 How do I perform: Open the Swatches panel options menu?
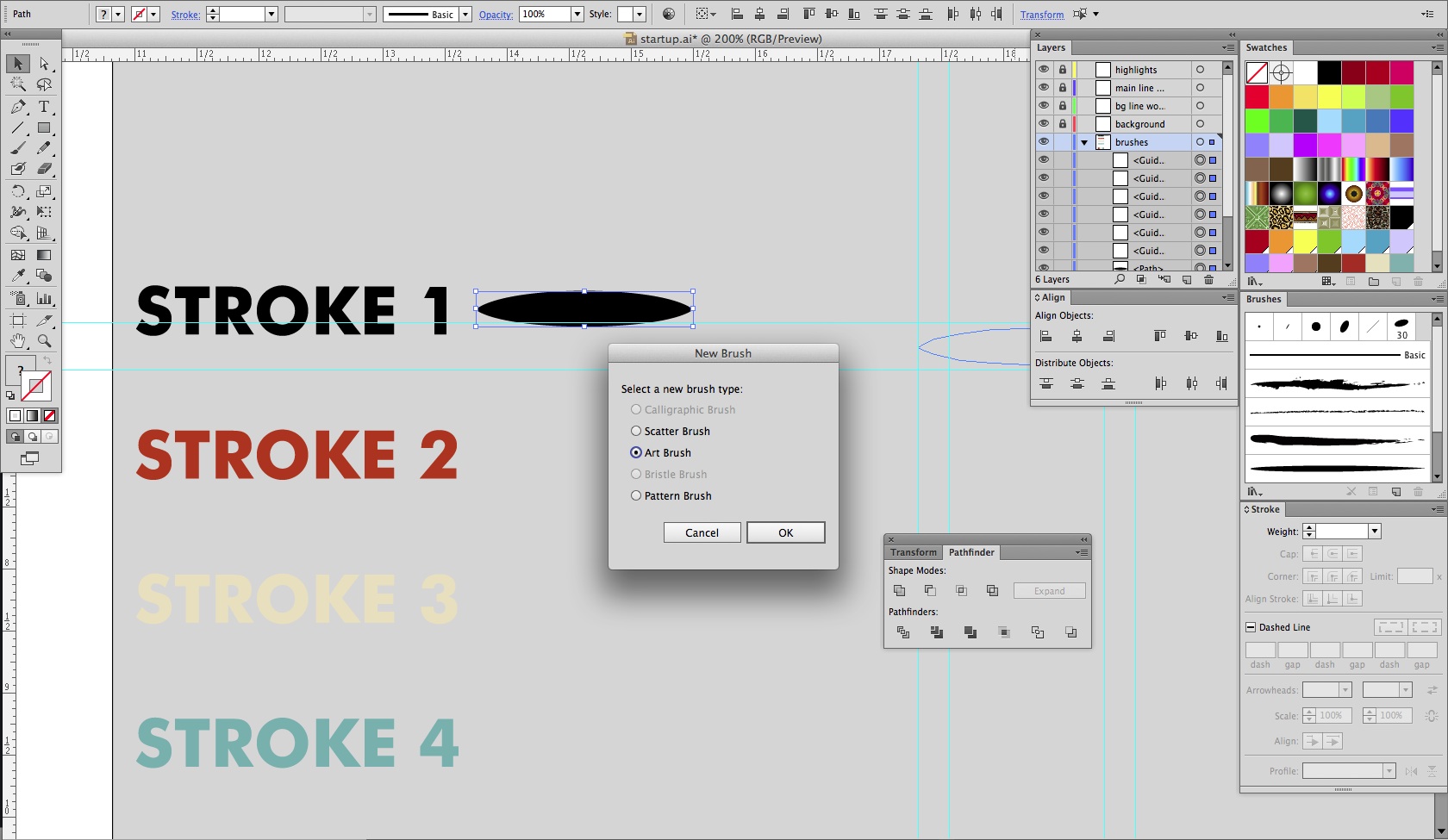click(x=1437, y=47)
